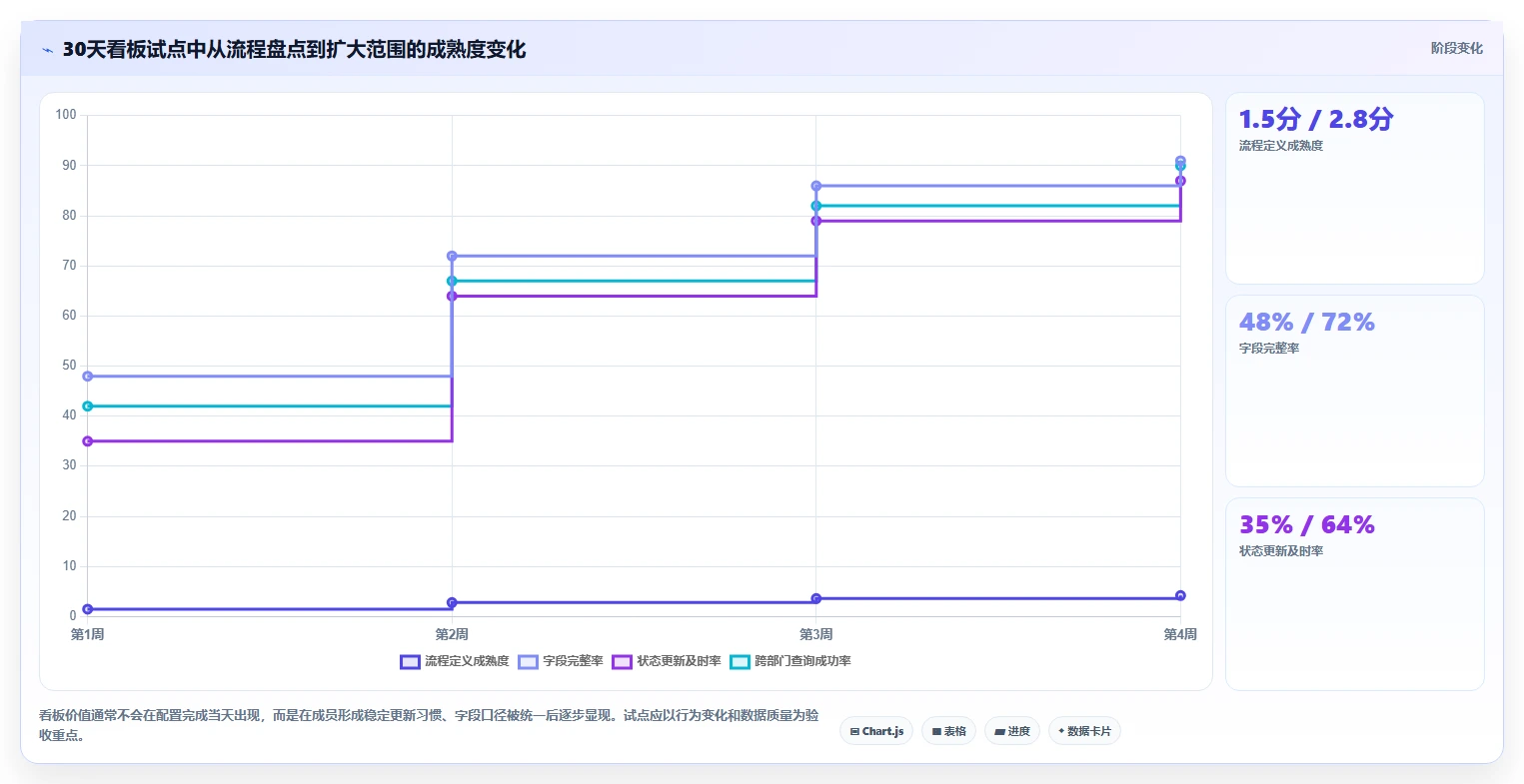
Task: Toggle 状态更新及时率 series in legend
Action: pos(667,661)
